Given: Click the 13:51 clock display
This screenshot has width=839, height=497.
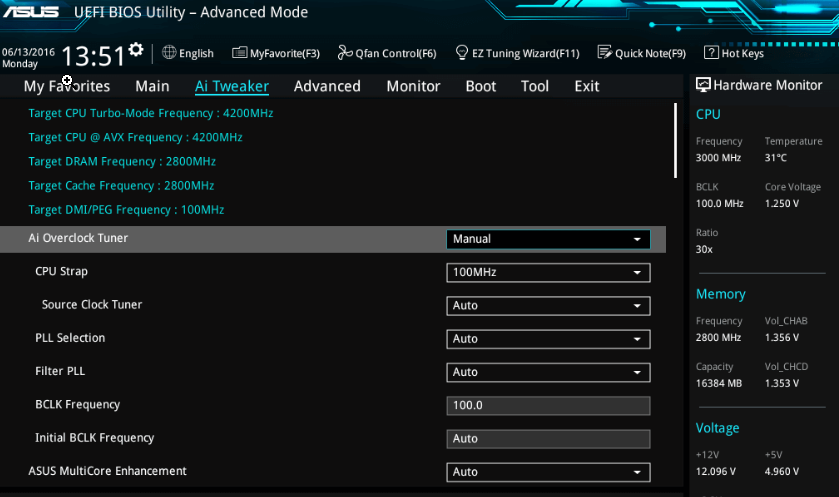Looking at the screenshot, I should click(94, 56).
